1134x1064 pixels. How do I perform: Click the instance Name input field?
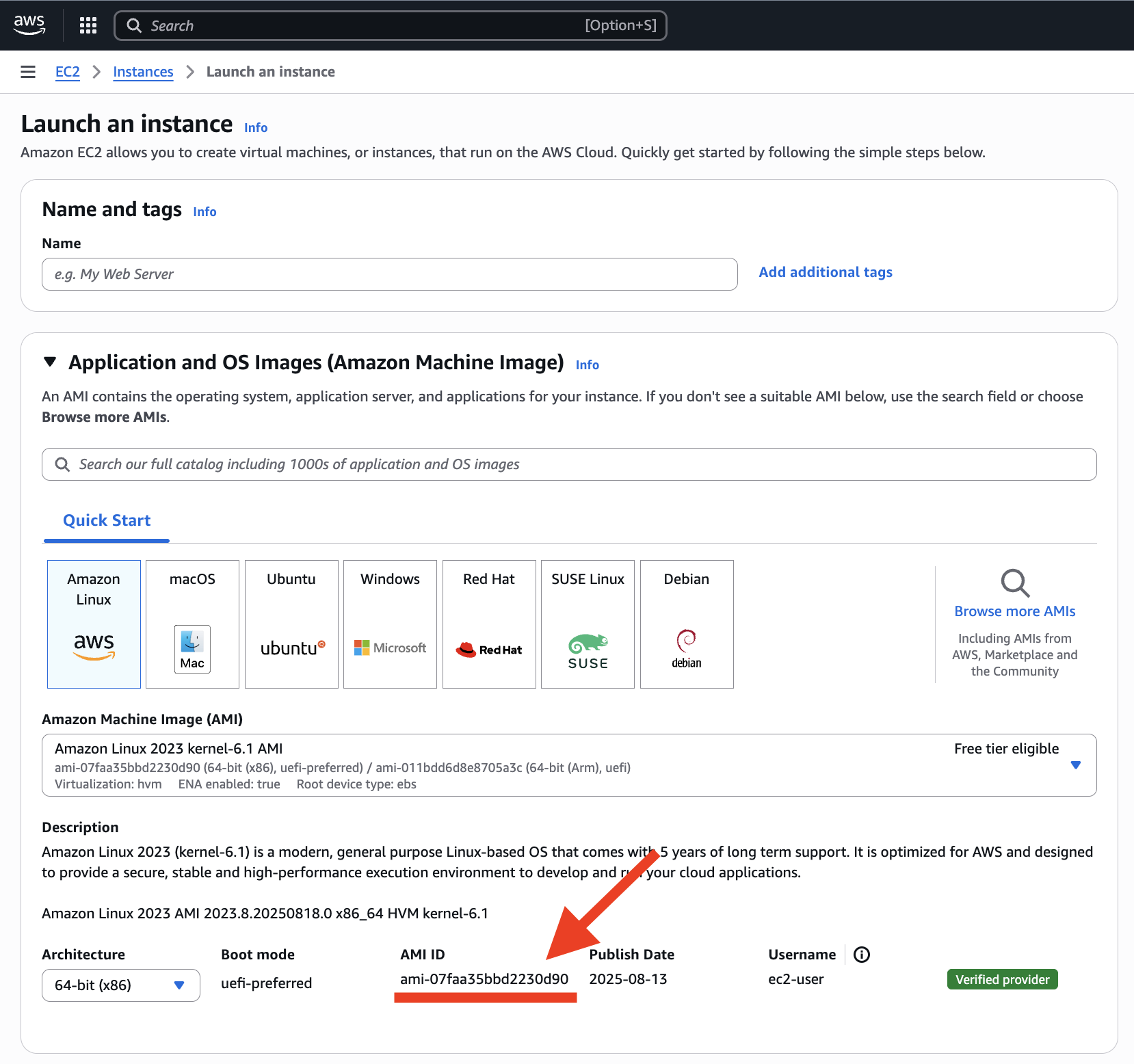pyautogui.click(x=390, y=274)
